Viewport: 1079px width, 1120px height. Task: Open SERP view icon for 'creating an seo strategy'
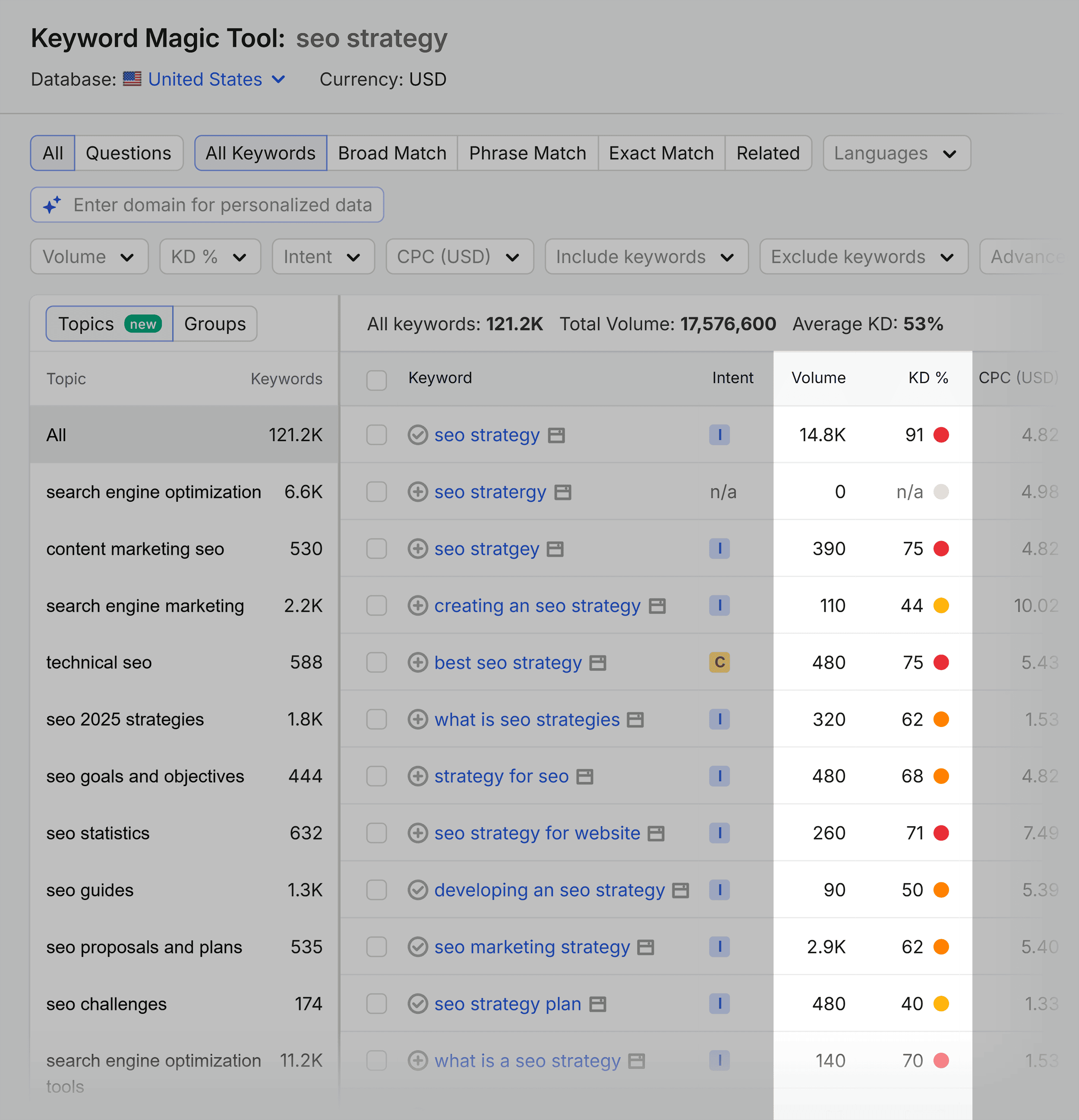[x=657, y=606]
